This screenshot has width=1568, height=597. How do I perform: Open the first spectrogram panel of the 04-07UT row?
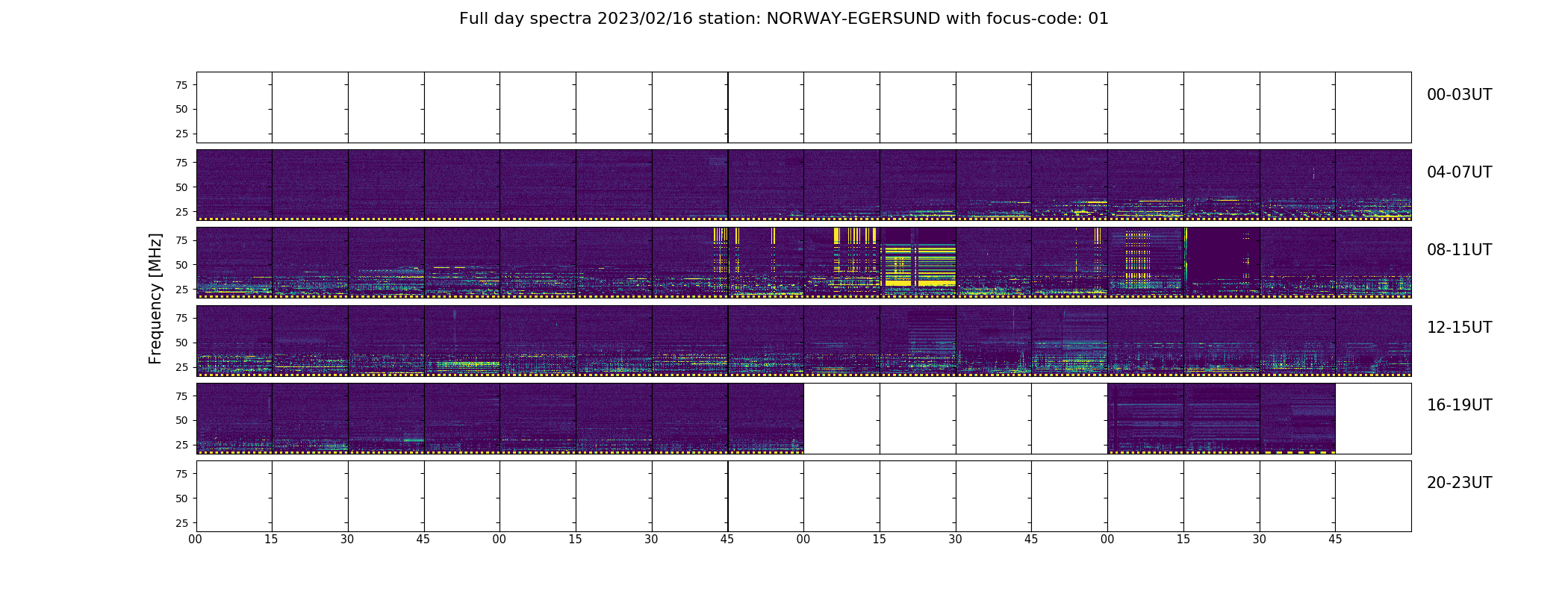click(x=234, y=185)
